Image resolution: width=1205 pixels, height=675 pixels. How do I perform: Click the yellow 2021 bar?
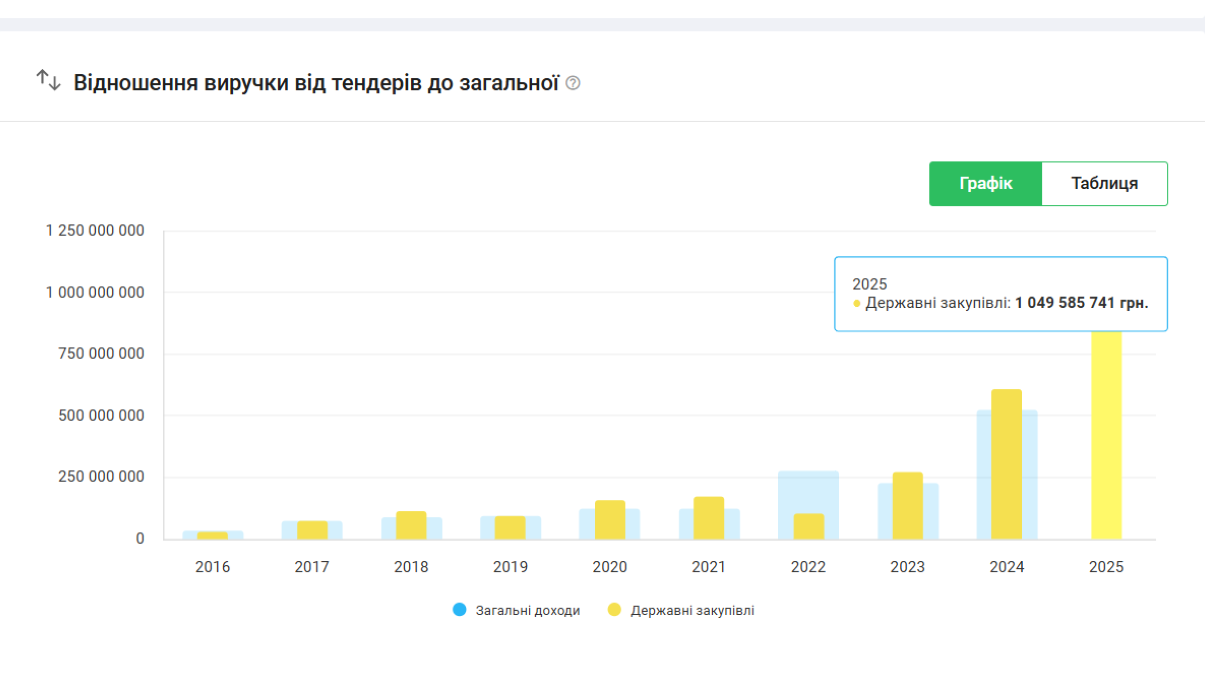[x=709, y=518]
